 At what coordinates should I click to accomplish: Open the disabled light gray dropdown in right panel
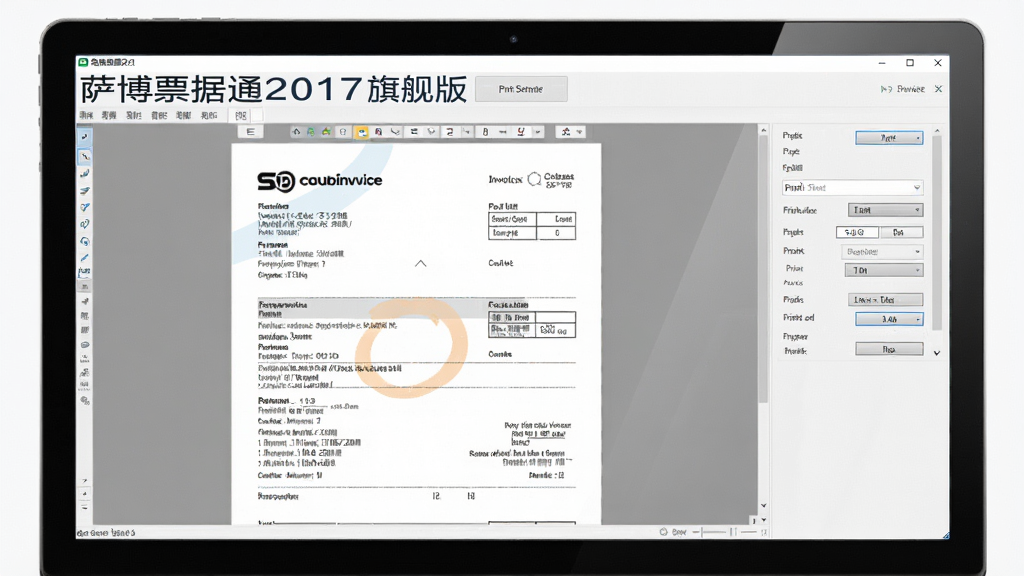[882, 251]
